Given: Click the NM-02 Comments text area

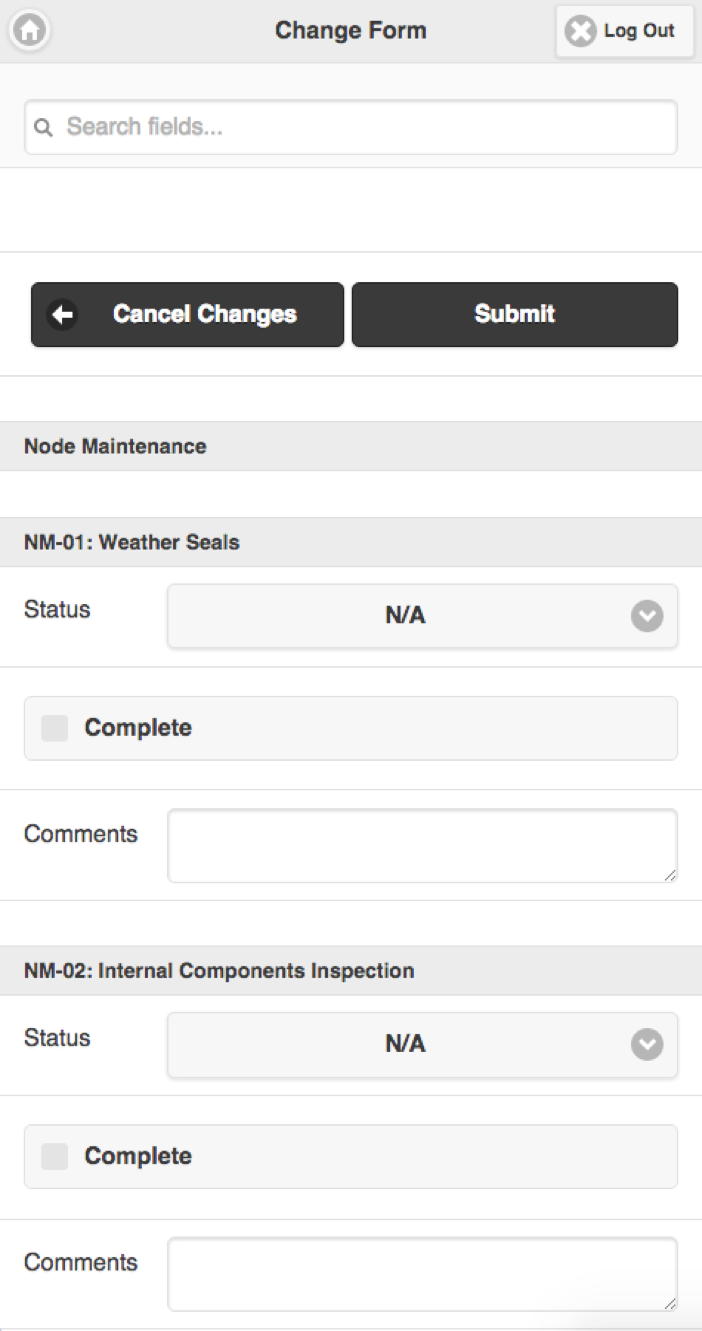Looking at the screenshot, I should click(x=421, y=1274).
